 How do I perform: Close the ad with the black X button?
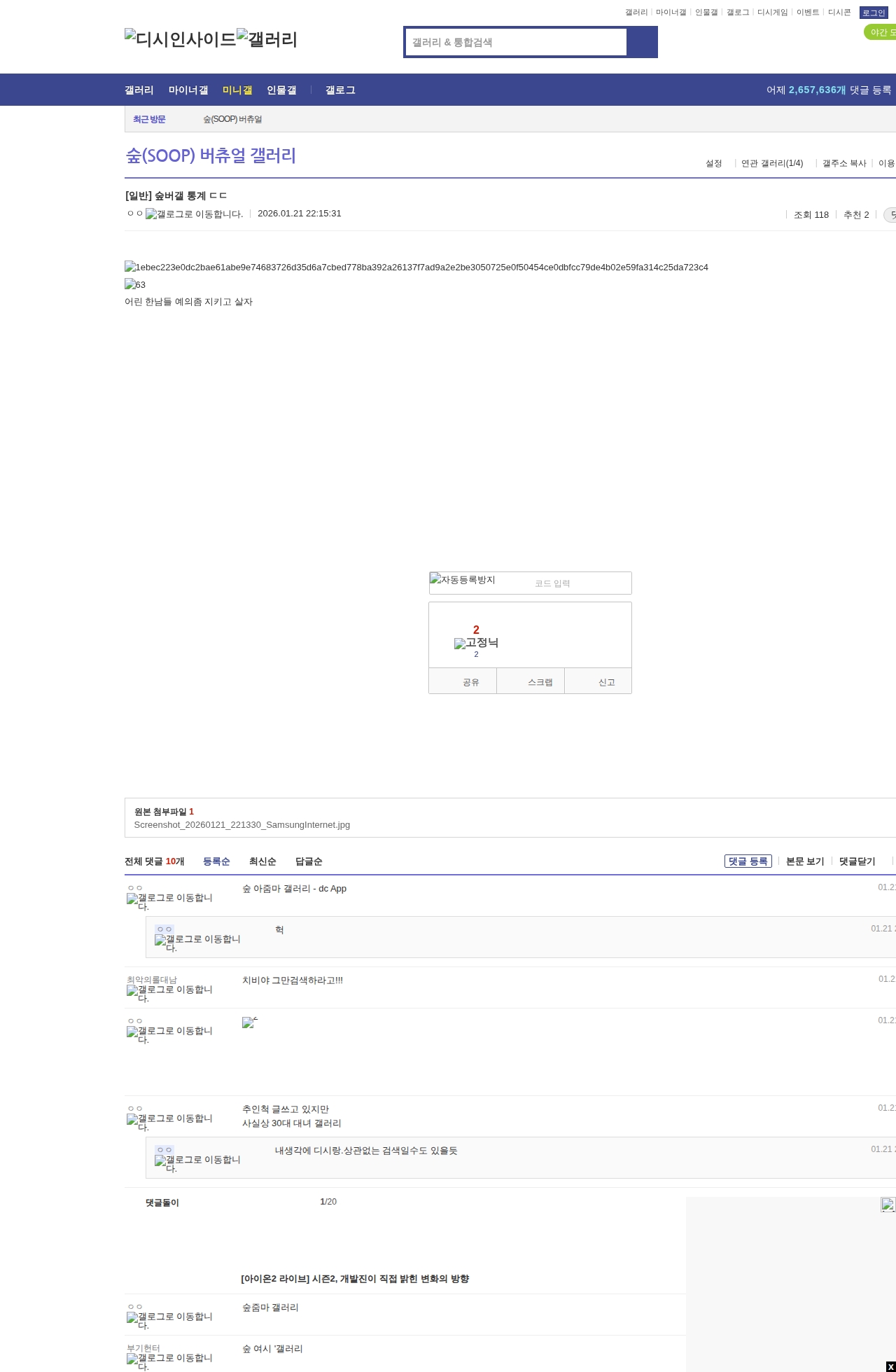[x=890, y=1366]
